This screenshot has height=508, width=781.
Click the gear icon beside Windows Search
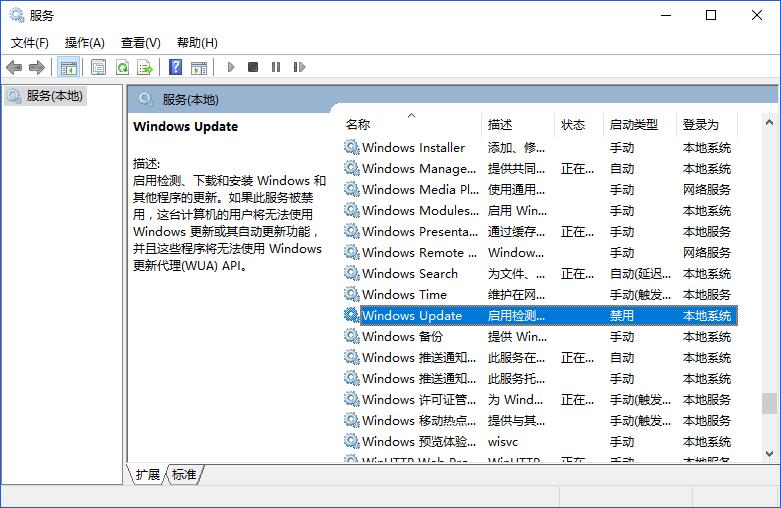352,273
